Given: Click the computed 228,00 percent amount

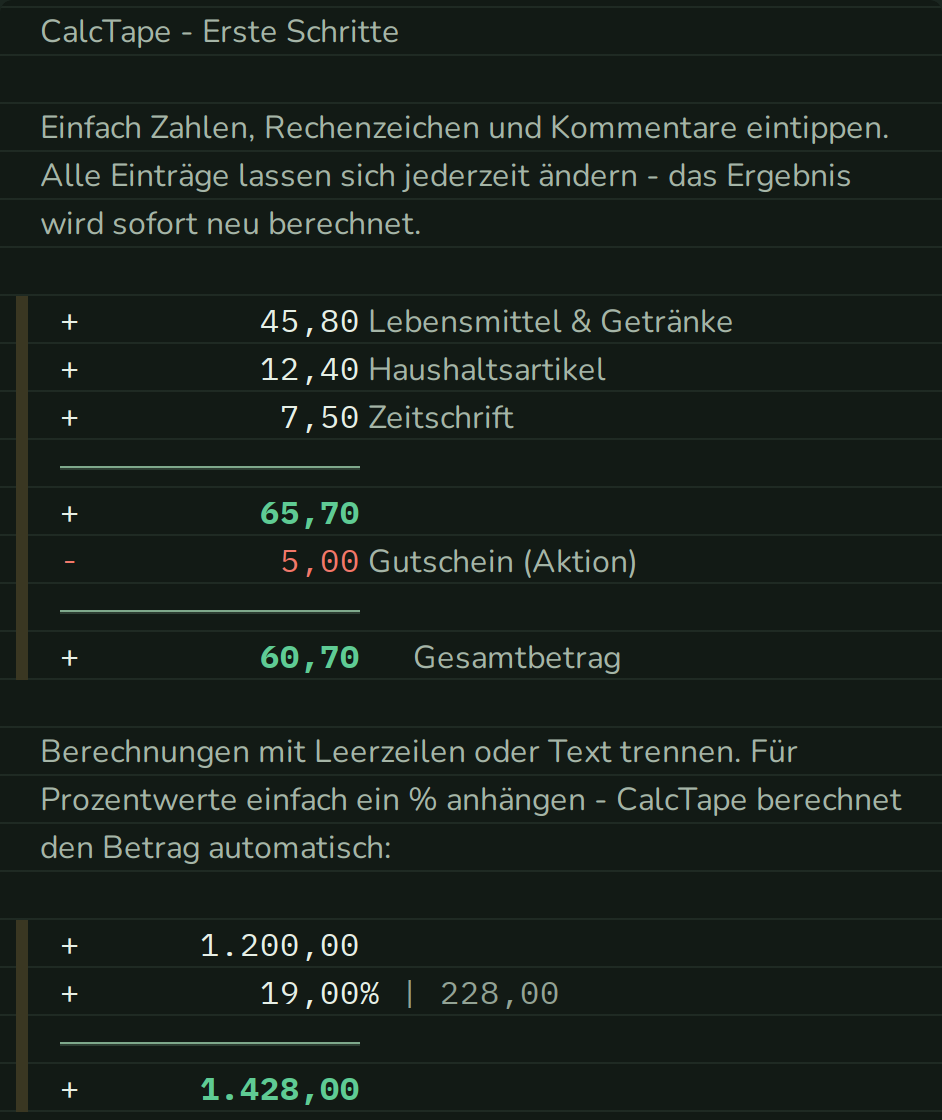Looking at the screenshot, I should 499,994.
